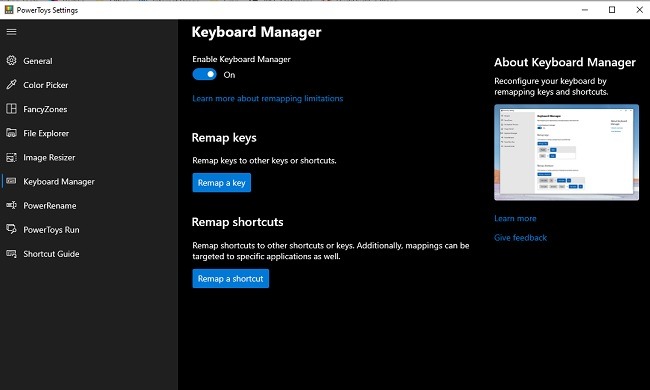The width and height of the screenshot is (650, 390).
Task: Open the hamburger navigation menu
Action: coord(12,31)
